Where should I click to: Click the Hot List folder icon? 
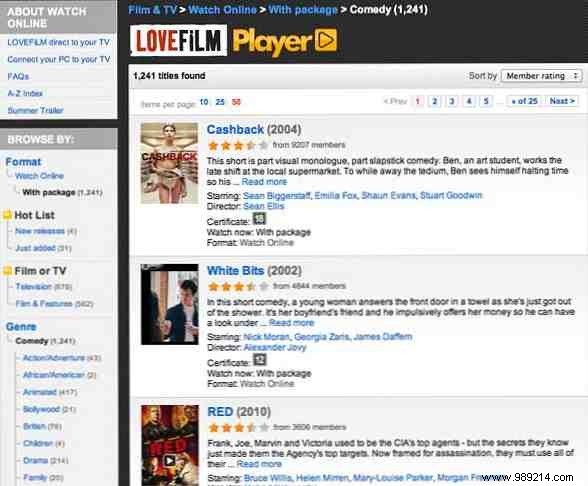pos(7,215)
